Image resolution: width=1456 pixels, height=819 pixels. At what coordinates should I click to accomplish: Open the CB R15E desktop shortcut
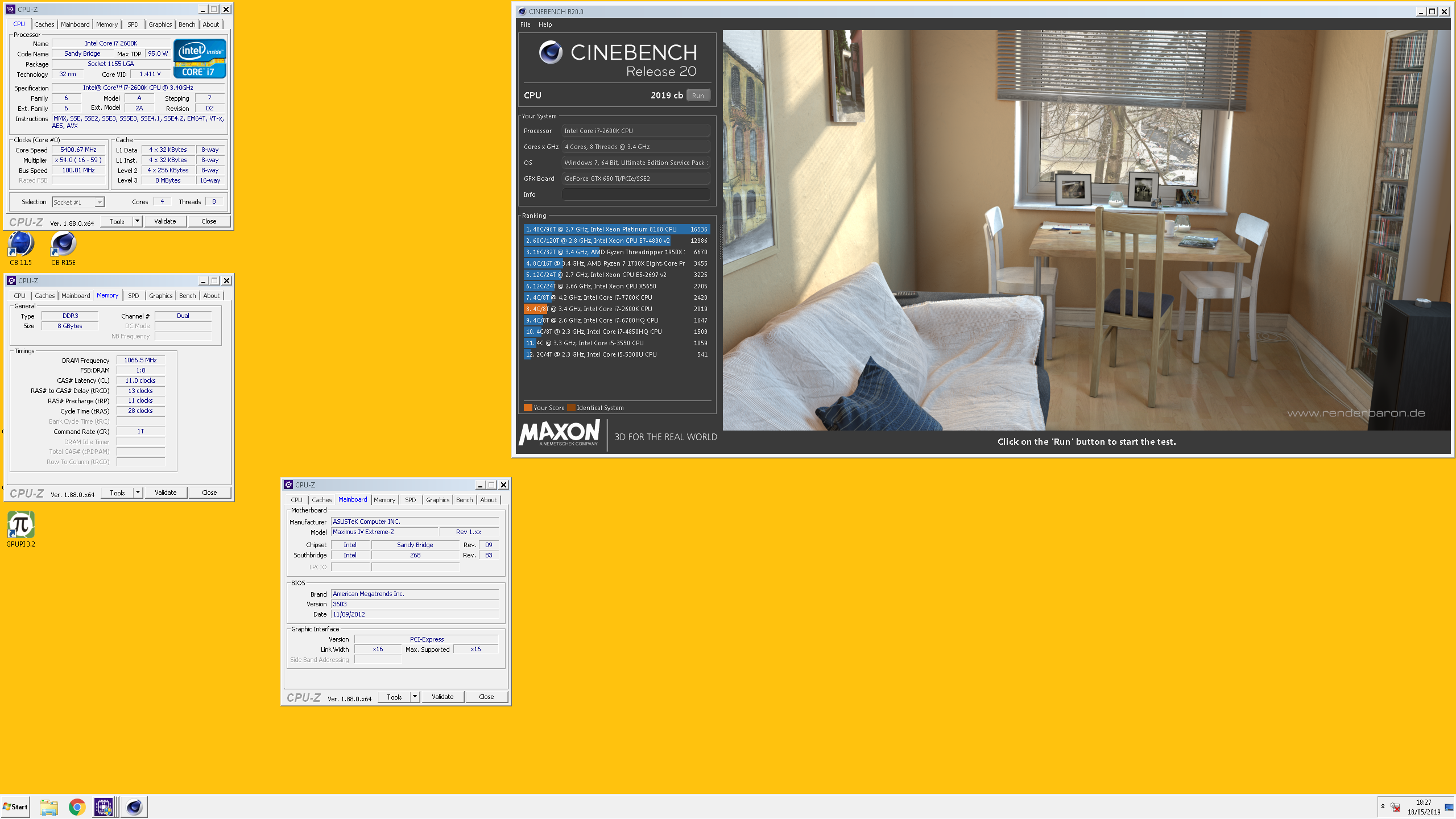coord(63,249)
